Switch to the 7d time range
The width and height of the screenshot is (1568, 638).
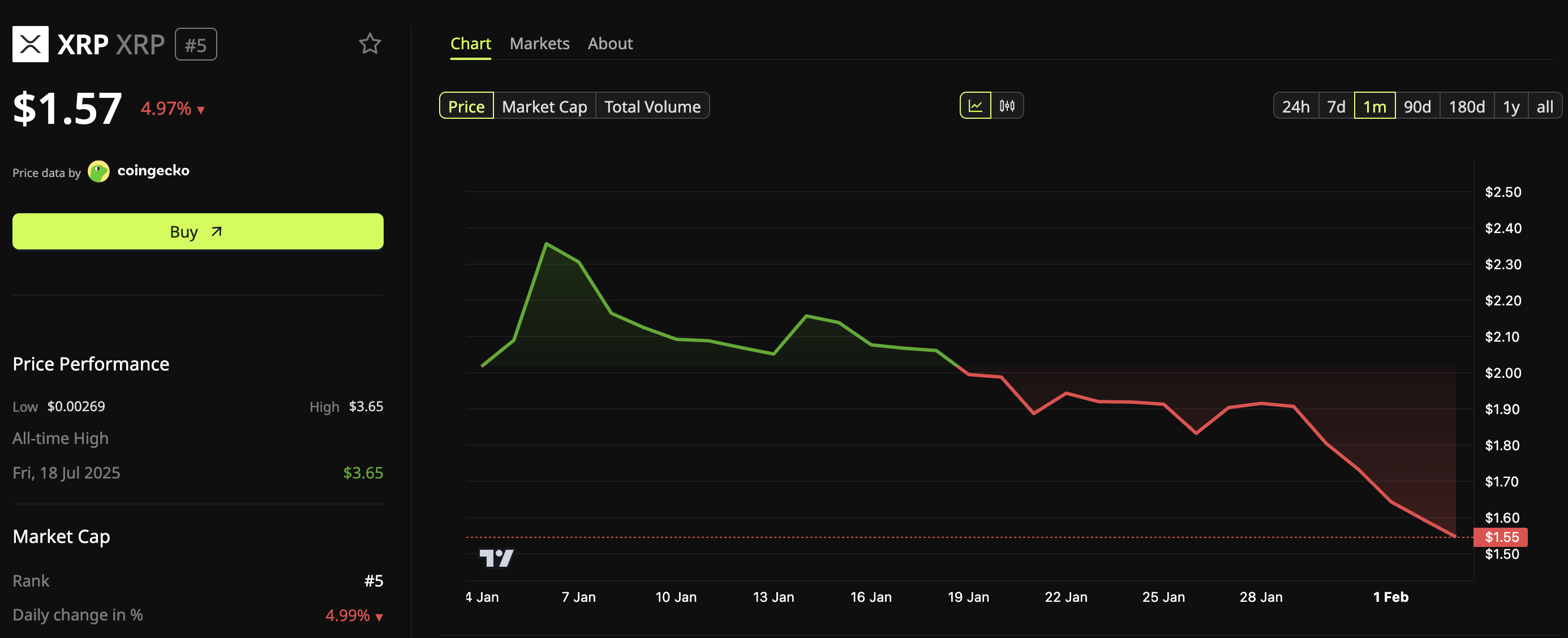(1336, 106)
